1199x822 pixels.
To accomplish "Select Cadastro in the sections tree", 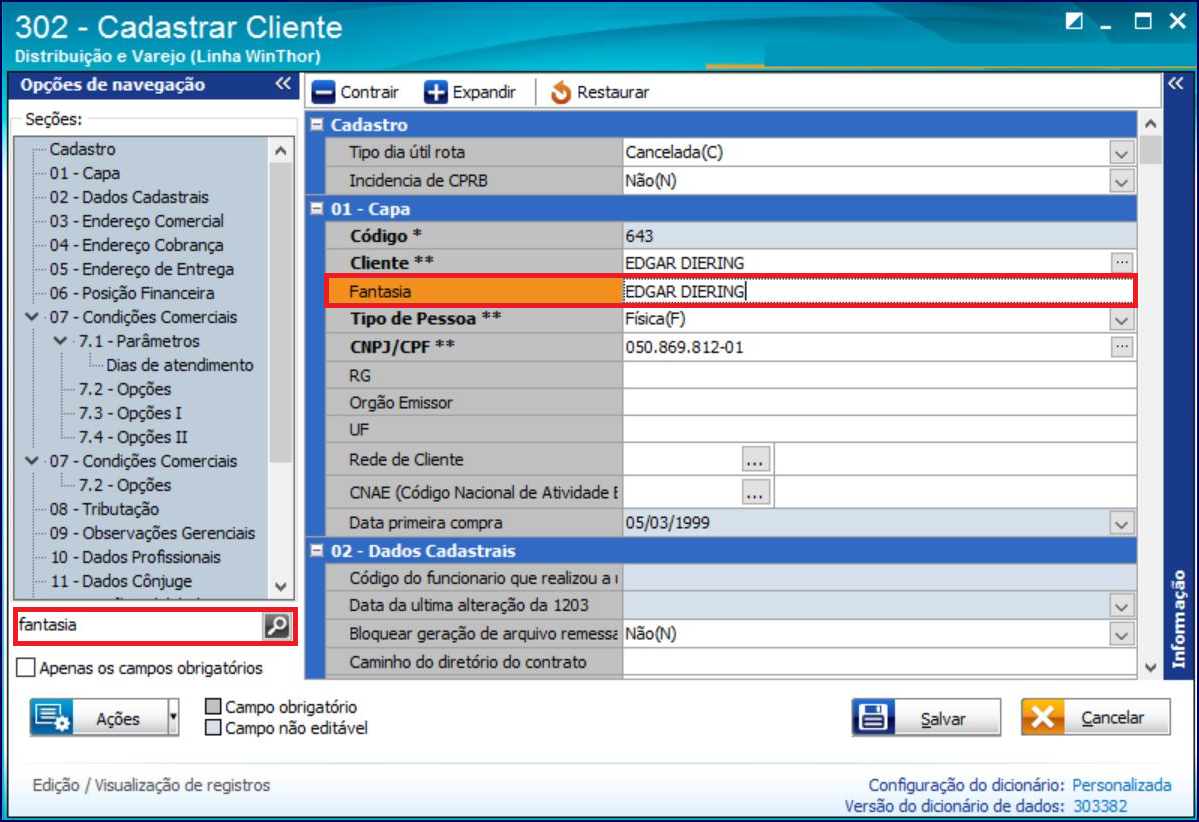I will point(83,149).
